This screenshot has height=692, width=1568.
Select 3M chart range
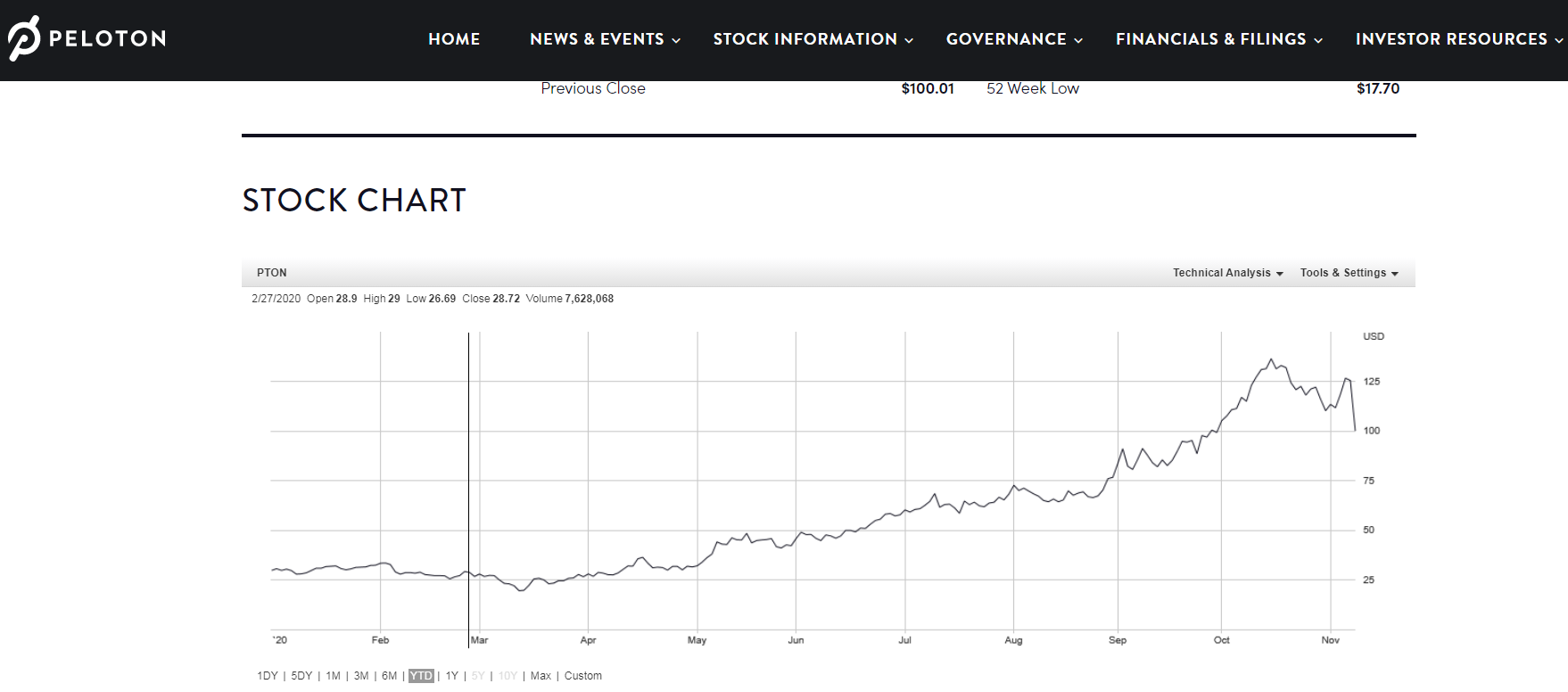[361, 676]
